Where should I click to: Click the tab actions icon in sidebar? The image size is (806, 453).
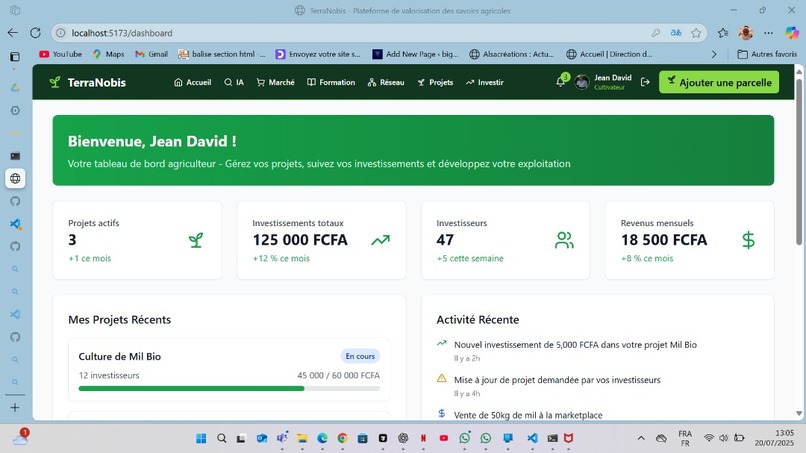point(15,57)
